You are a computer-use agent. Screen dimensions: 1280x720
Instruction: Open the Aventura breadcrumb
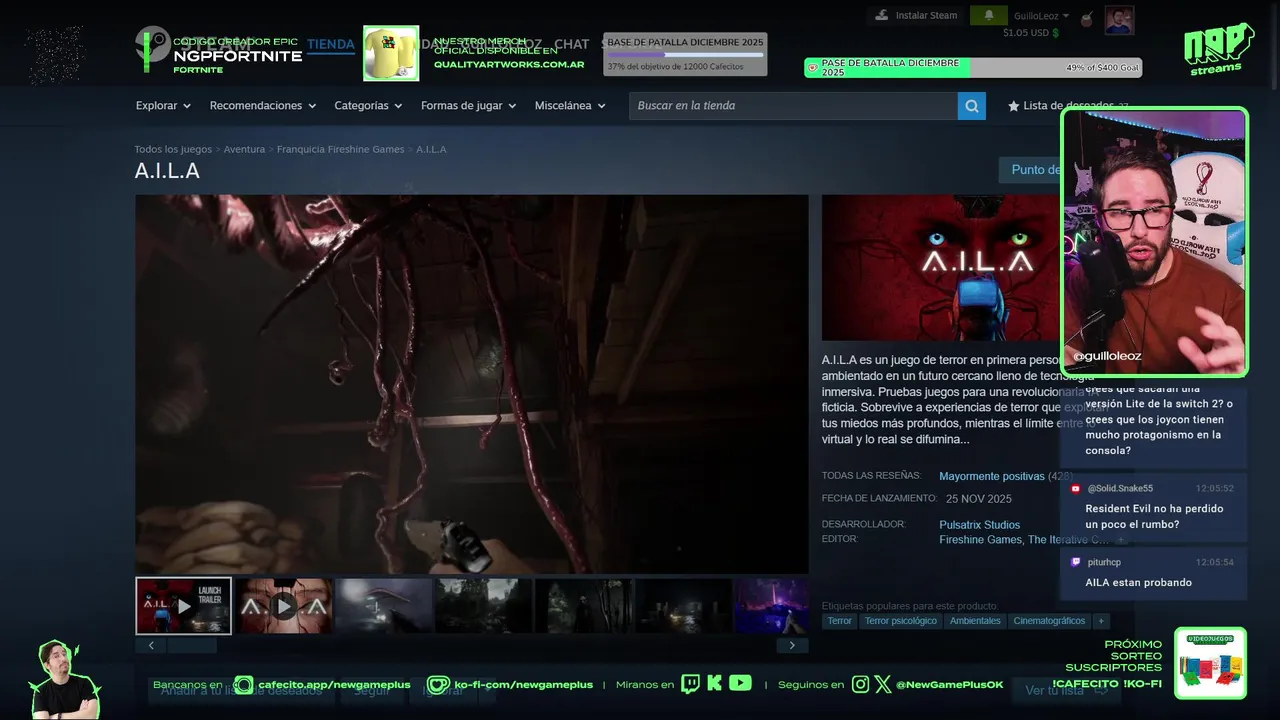(x=244, y=149)
